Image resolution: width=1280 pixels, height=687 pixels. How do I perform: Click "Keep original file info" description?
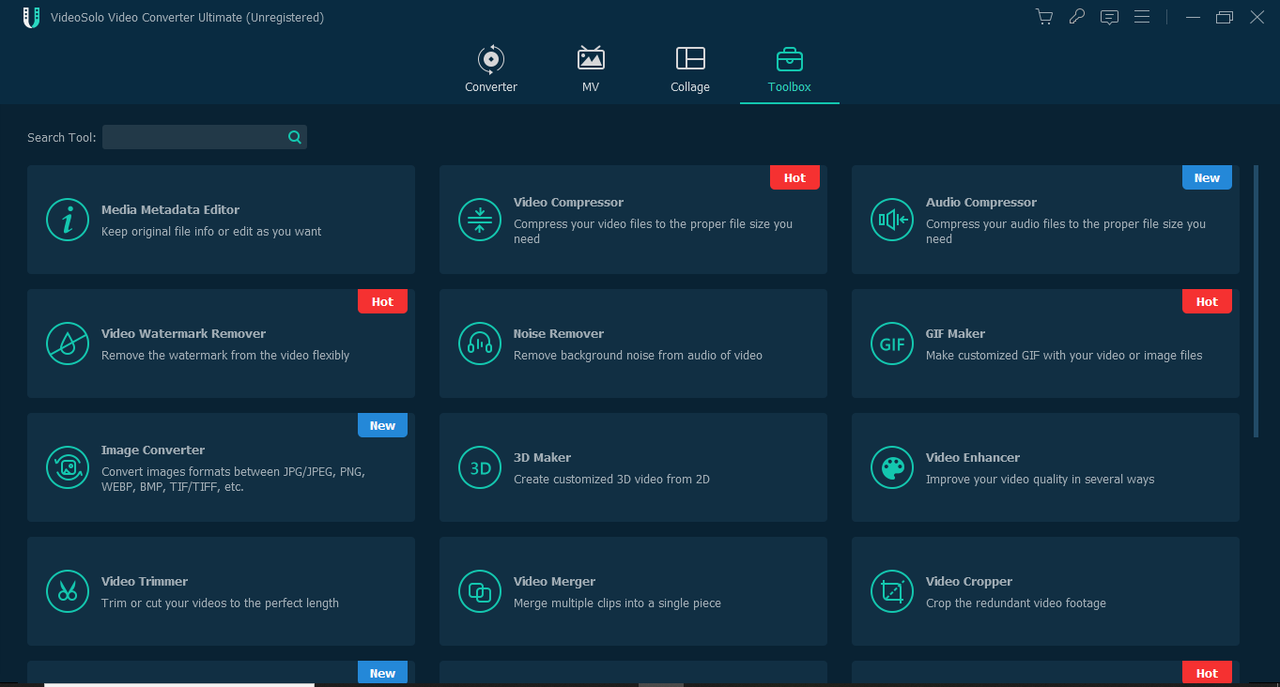pos(211,232)
